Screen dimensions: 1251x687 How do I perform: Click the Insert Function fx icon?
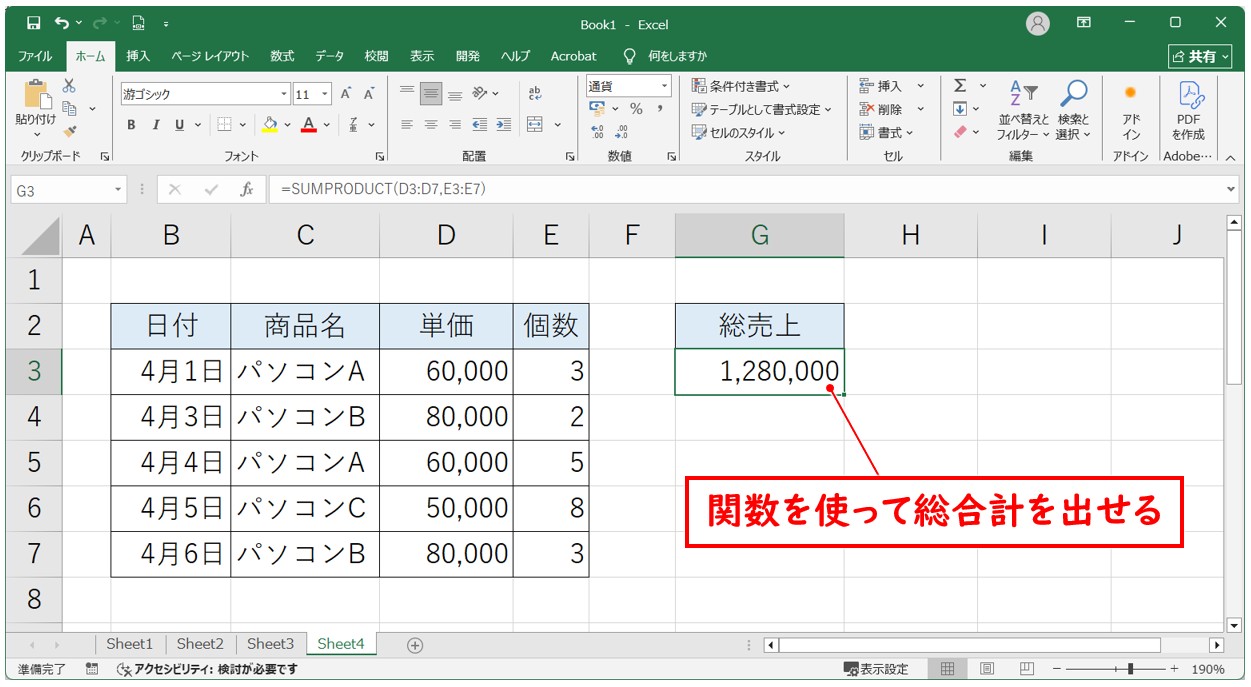point(246,189)
